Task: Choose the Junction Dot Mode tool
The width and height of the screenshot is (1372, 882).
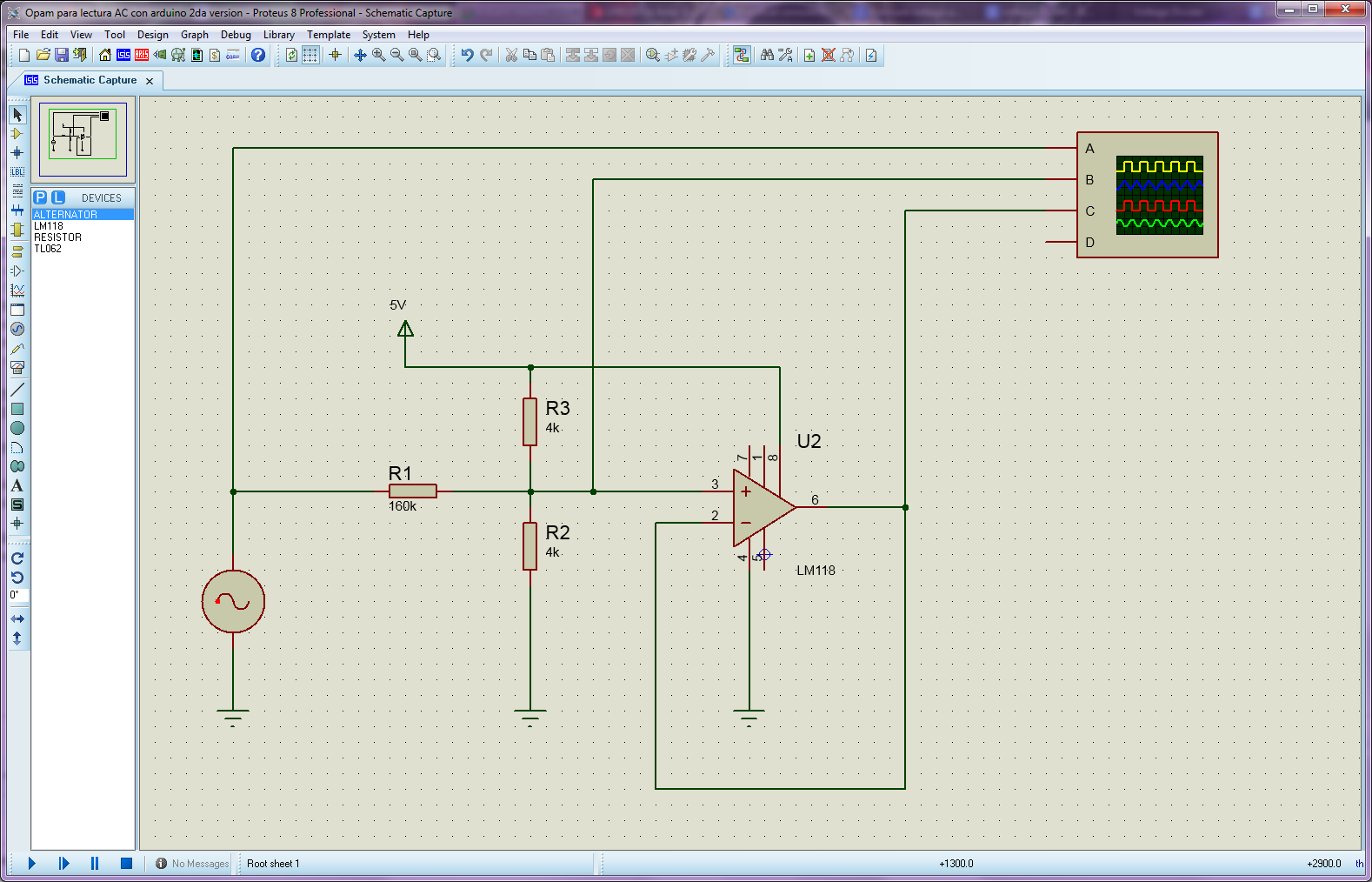Action: tap(17, 153)
